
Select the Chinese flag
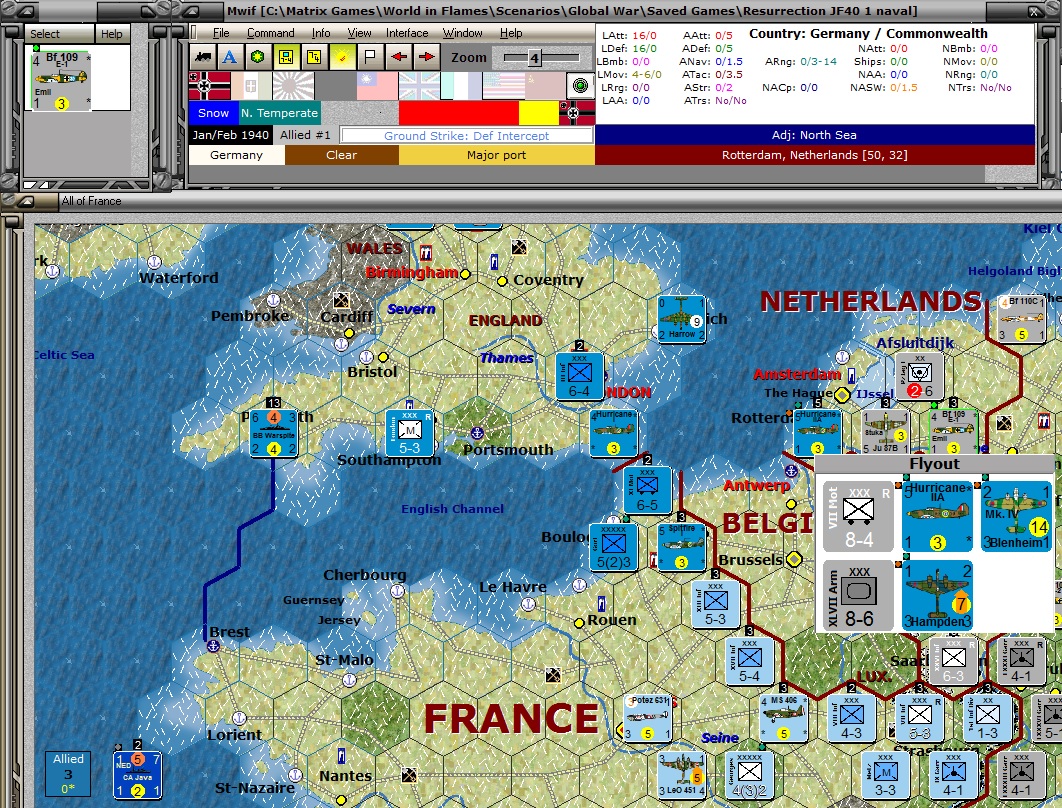[377, 86]
